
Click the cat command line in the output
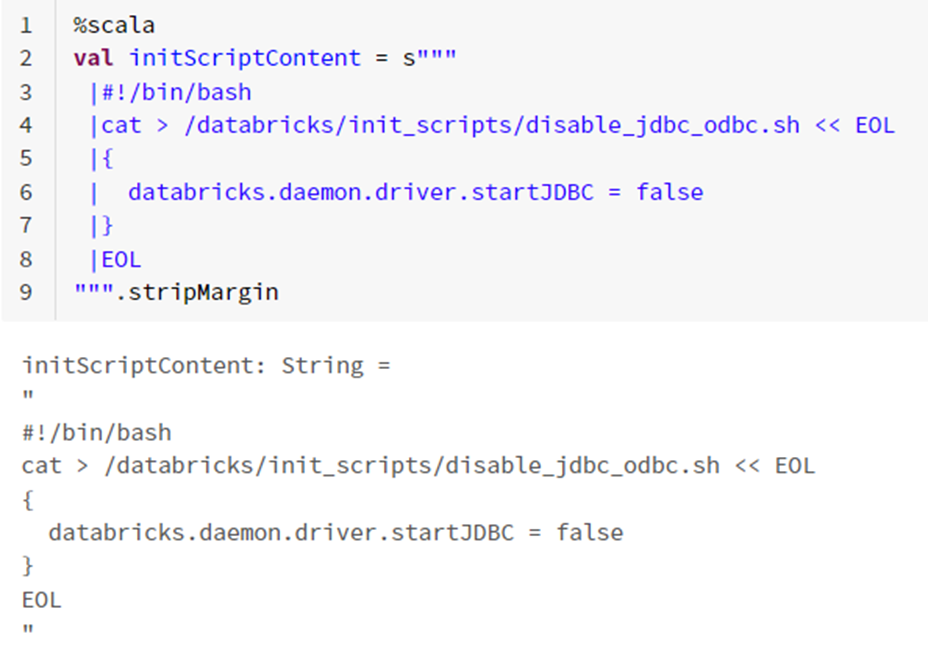(x=418, y=466)
